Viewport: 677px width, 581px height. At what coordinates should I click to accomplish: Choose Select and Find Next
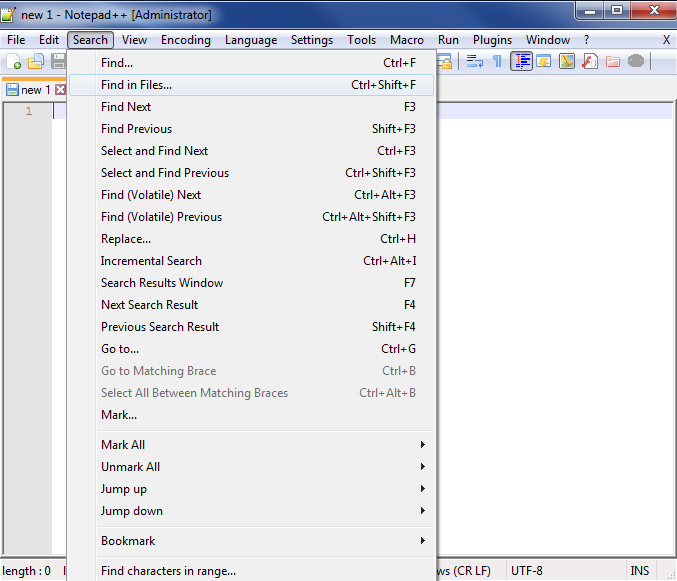[251, 151]
